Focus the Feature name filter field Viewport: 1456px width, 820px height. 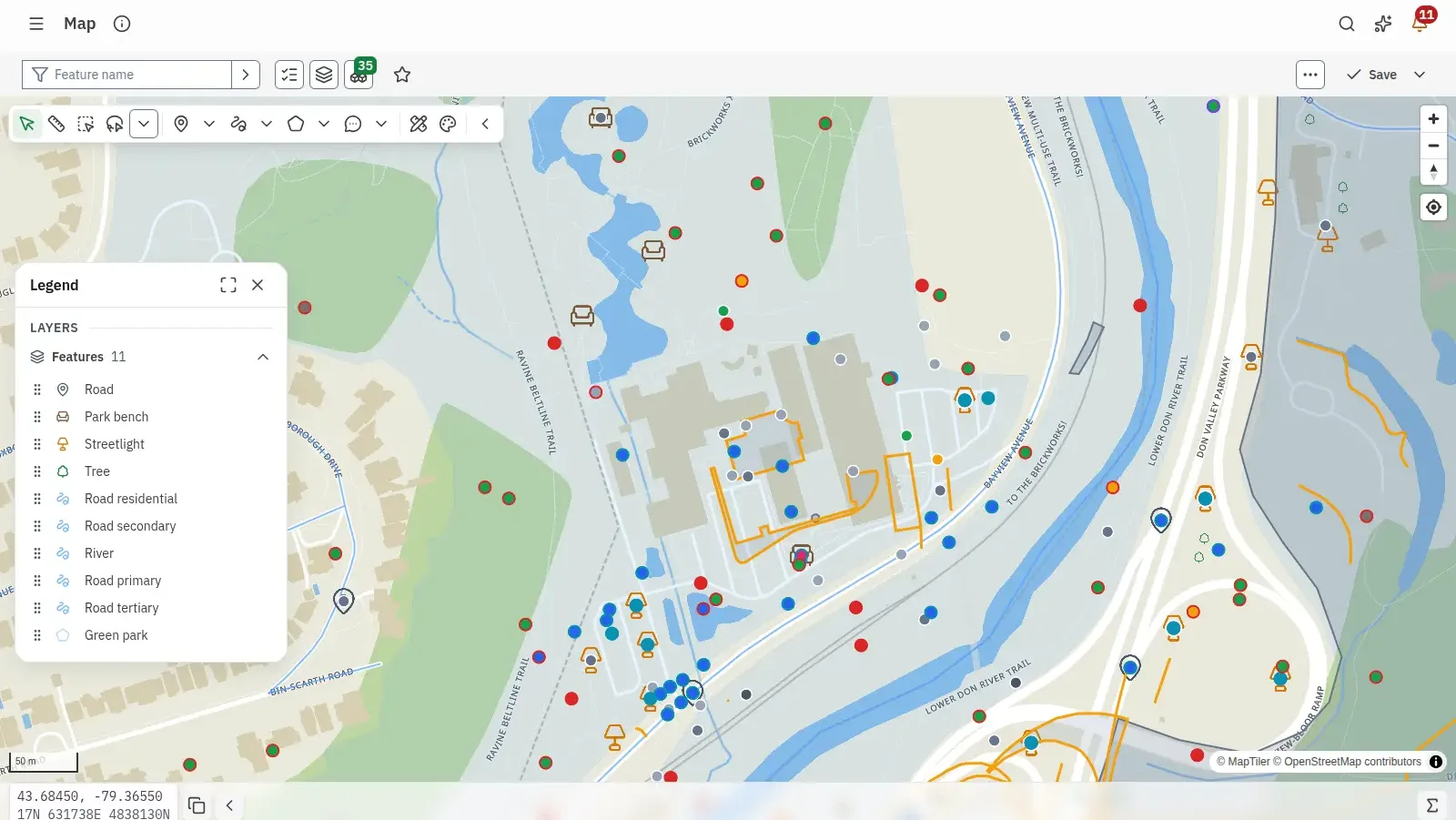[x=126, y=75]
